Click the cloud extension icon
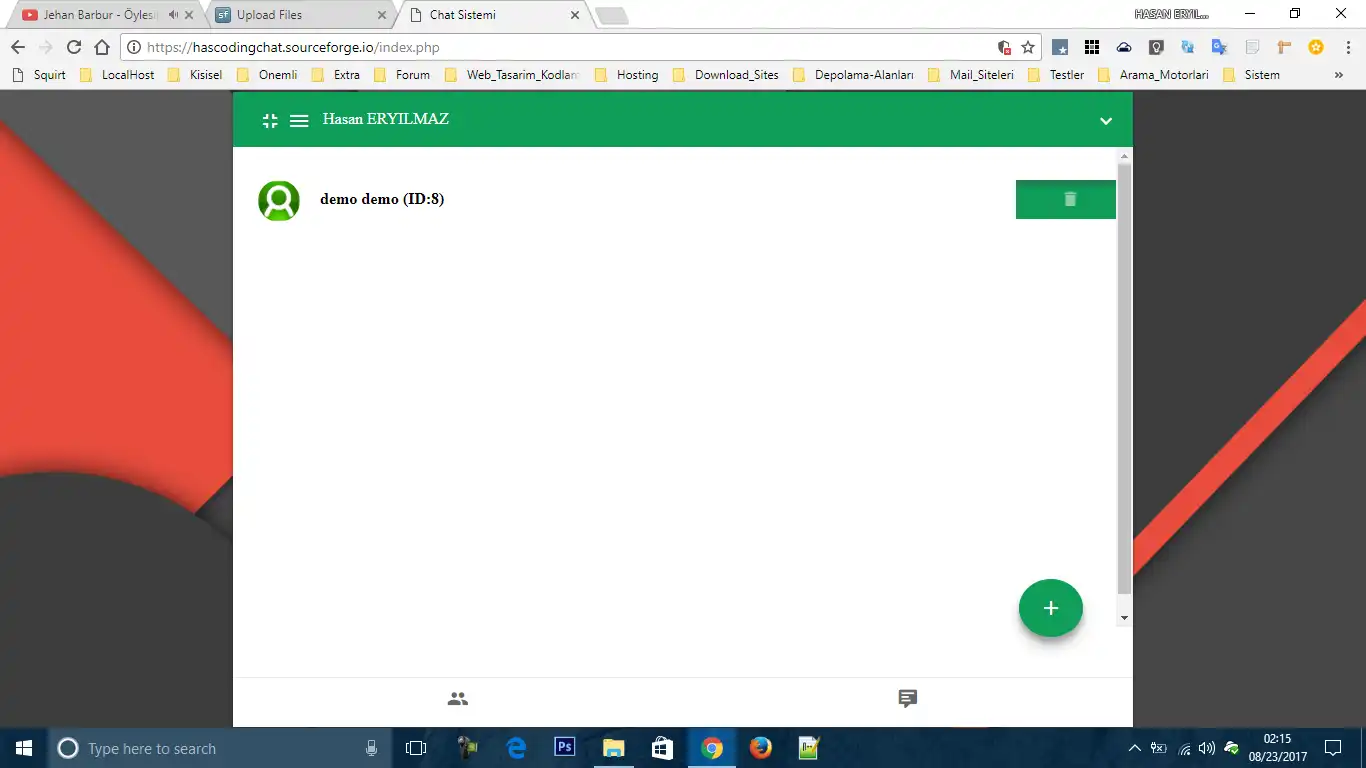Viewport: 1366px width, 768px height. click(x=1124, y=47)
